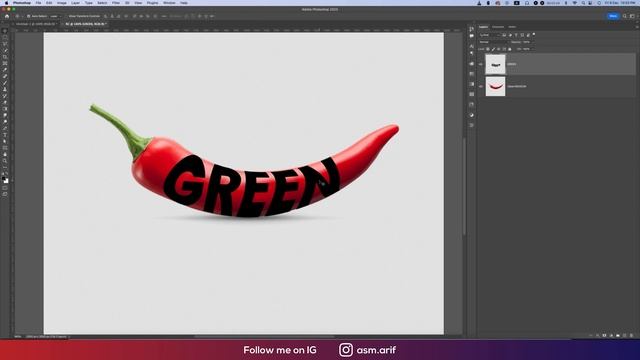Toggle lock all padlock icon
This screenshot has width=640, height=360.
pyautogui.click(x=510, y=49)
